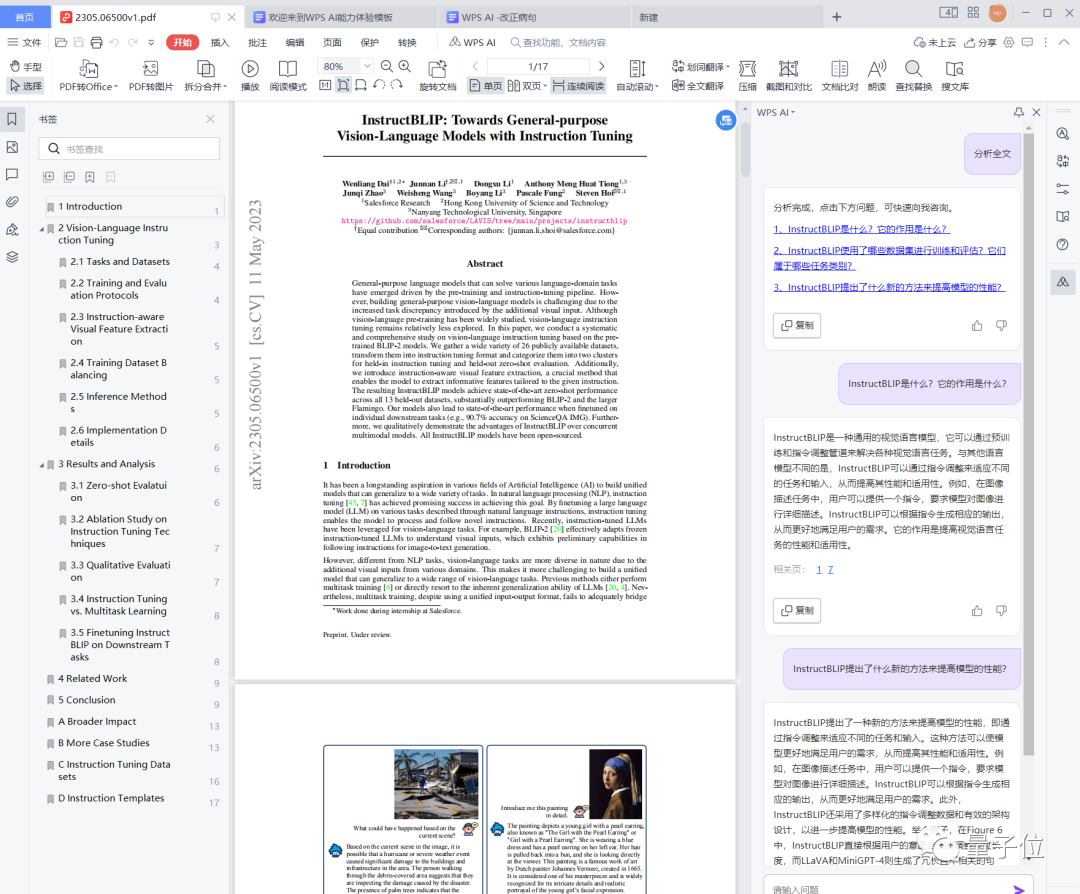Select the 手型 hand tool mode
This screenshot has height=894, width=1080.
click(26, 67)
